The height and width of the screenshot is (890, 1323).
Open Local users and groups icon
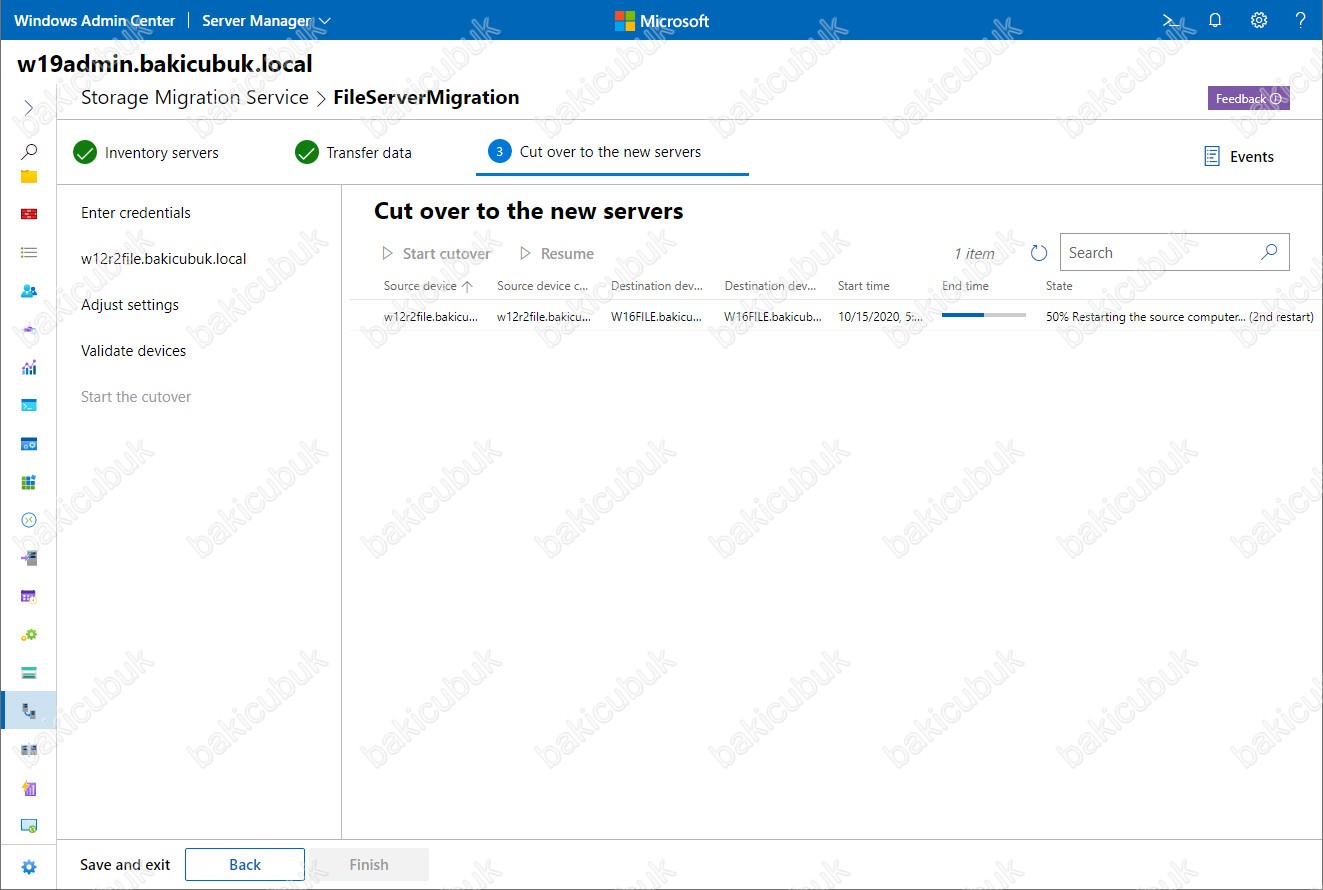pos(29,291)
